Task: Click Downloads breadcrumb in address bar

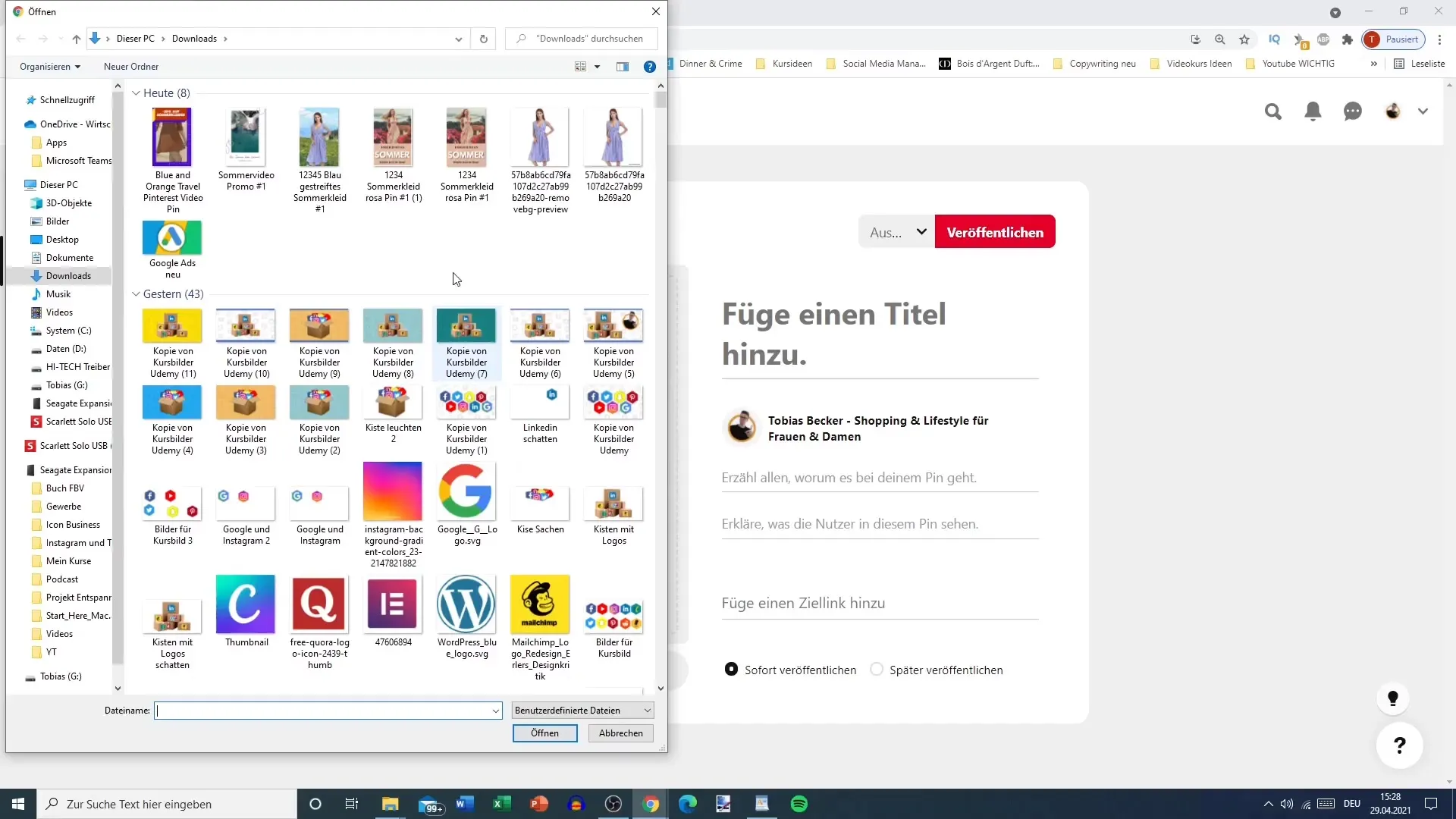Action: (196, 38)
